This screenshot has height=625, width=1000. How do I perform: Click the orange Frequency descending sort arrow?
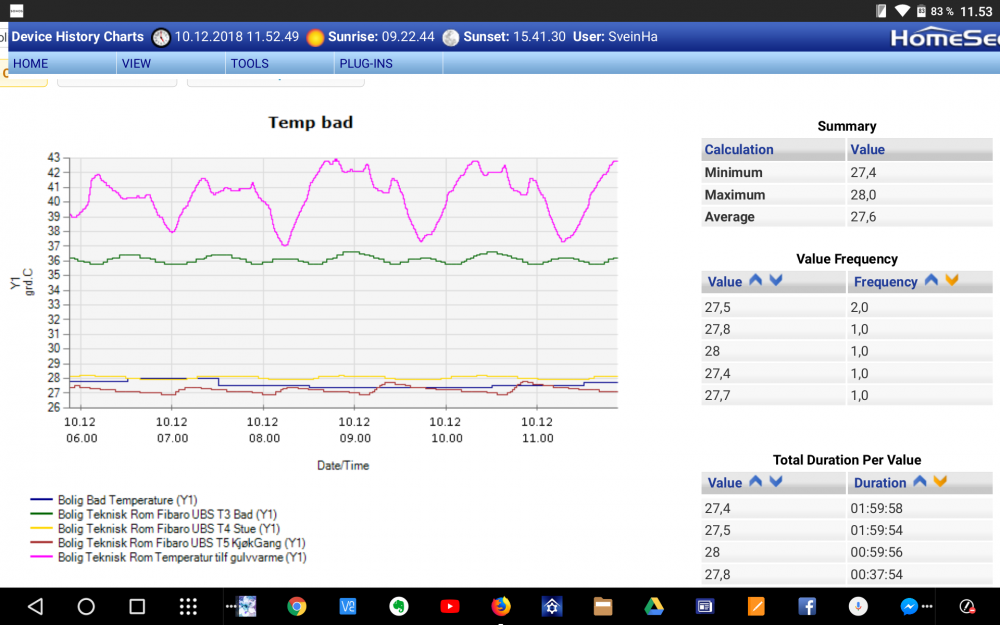click(x=951, y=281)
